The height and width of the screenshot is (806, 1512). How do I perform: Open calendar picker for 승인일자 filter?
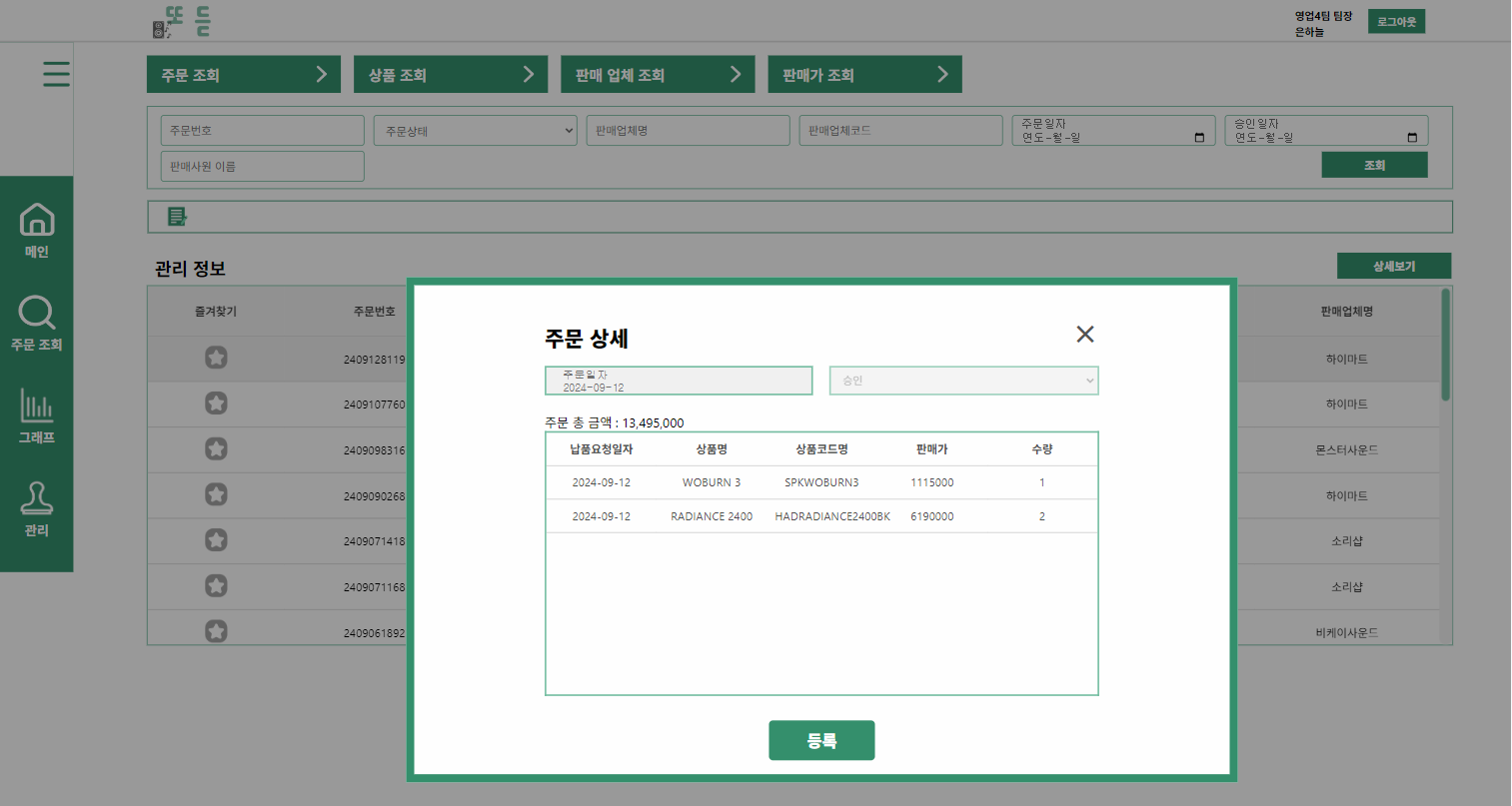click(x=1412, y=138)
